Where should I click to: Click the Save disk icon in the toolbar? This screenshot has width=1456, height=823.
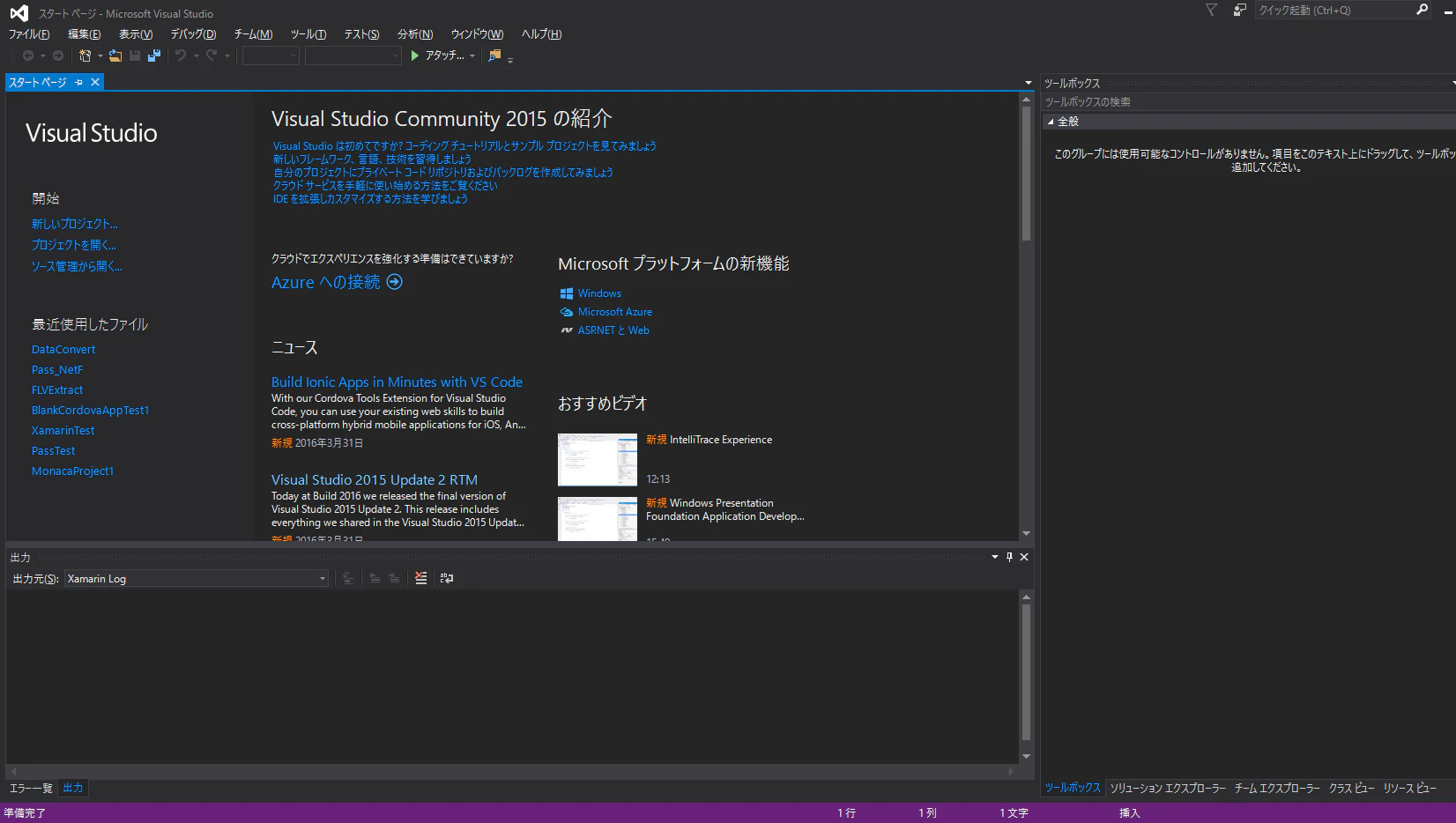[x=135, y=56]
